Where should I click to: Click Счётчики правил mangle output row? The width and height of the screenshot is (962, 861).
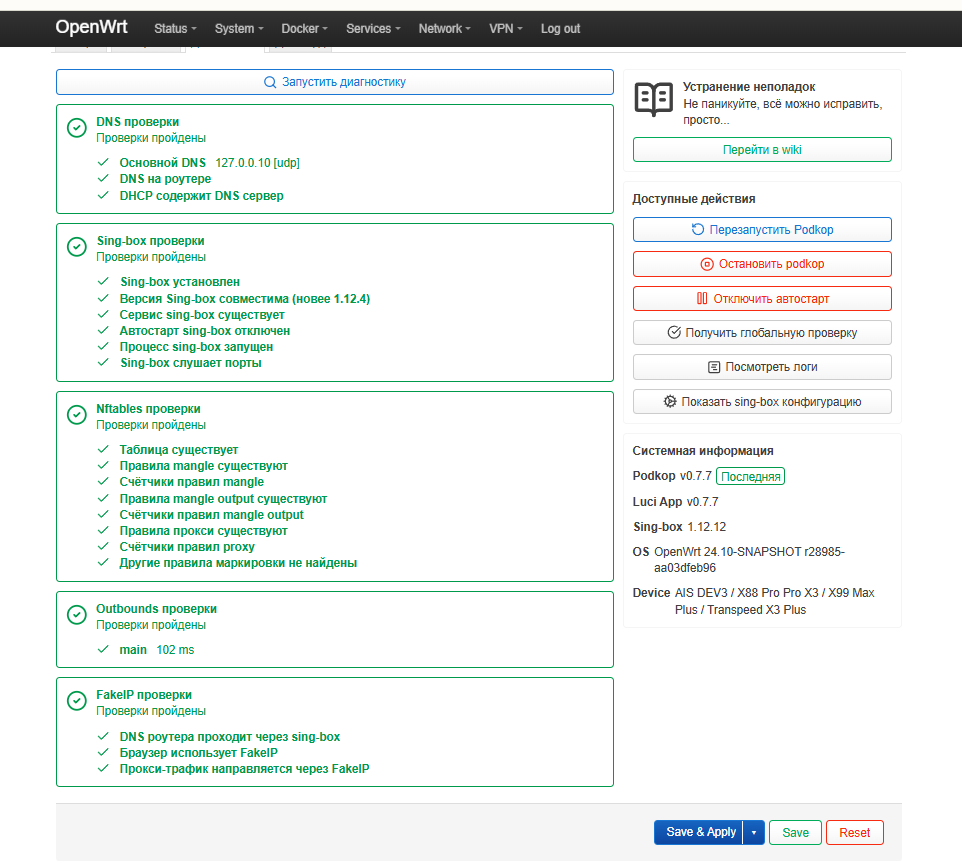coord(211,515)
